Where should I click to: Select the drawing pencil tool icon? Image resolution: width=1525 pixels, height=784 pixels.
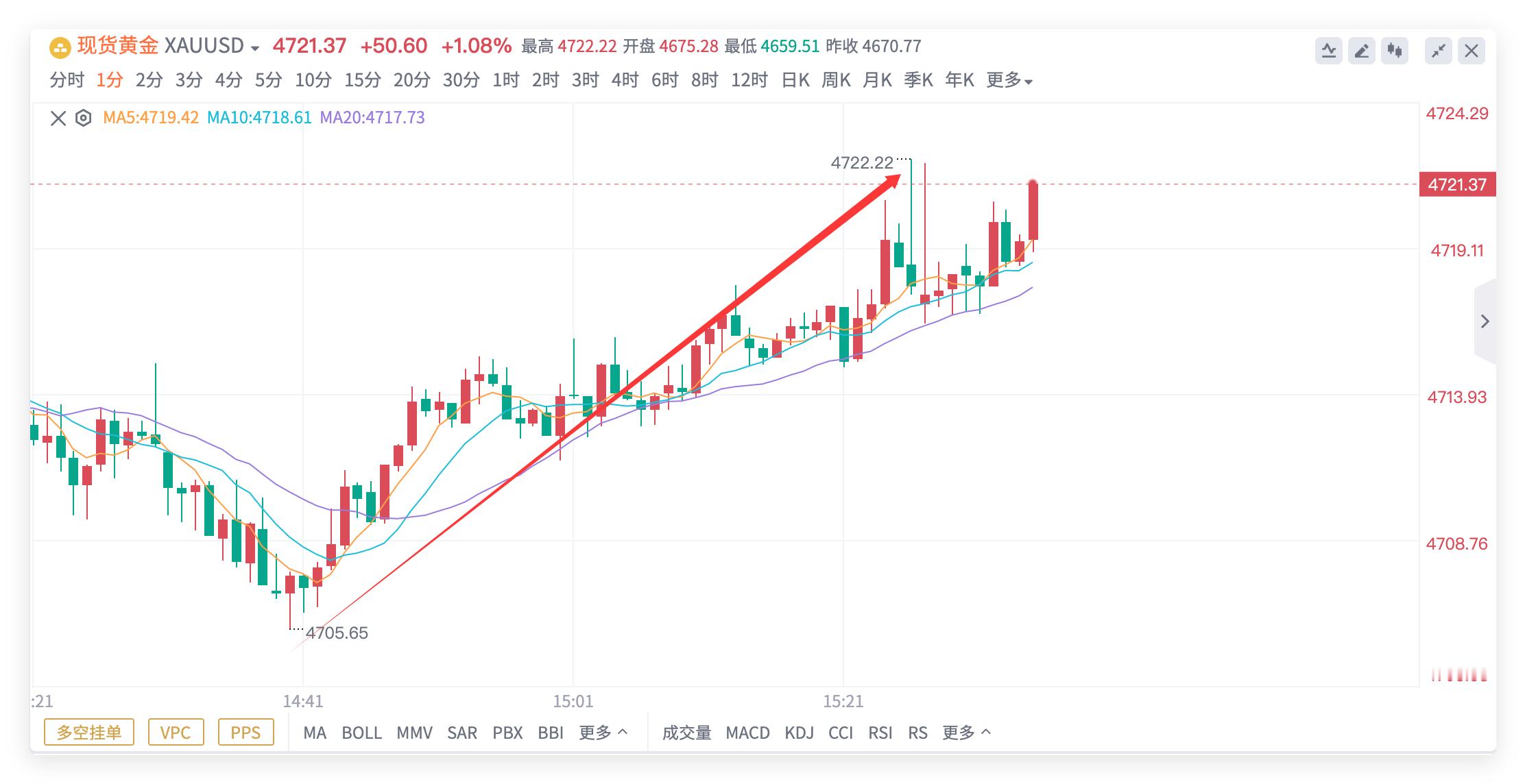pos(1363,51)
